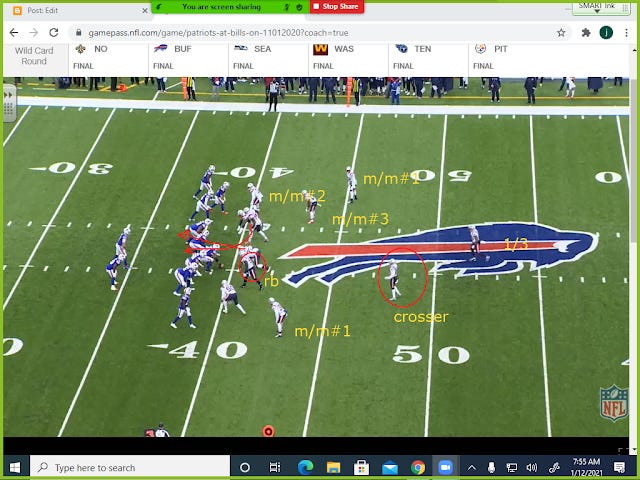
Task: Show hidden system tray icons
Action: pos(472,467)
